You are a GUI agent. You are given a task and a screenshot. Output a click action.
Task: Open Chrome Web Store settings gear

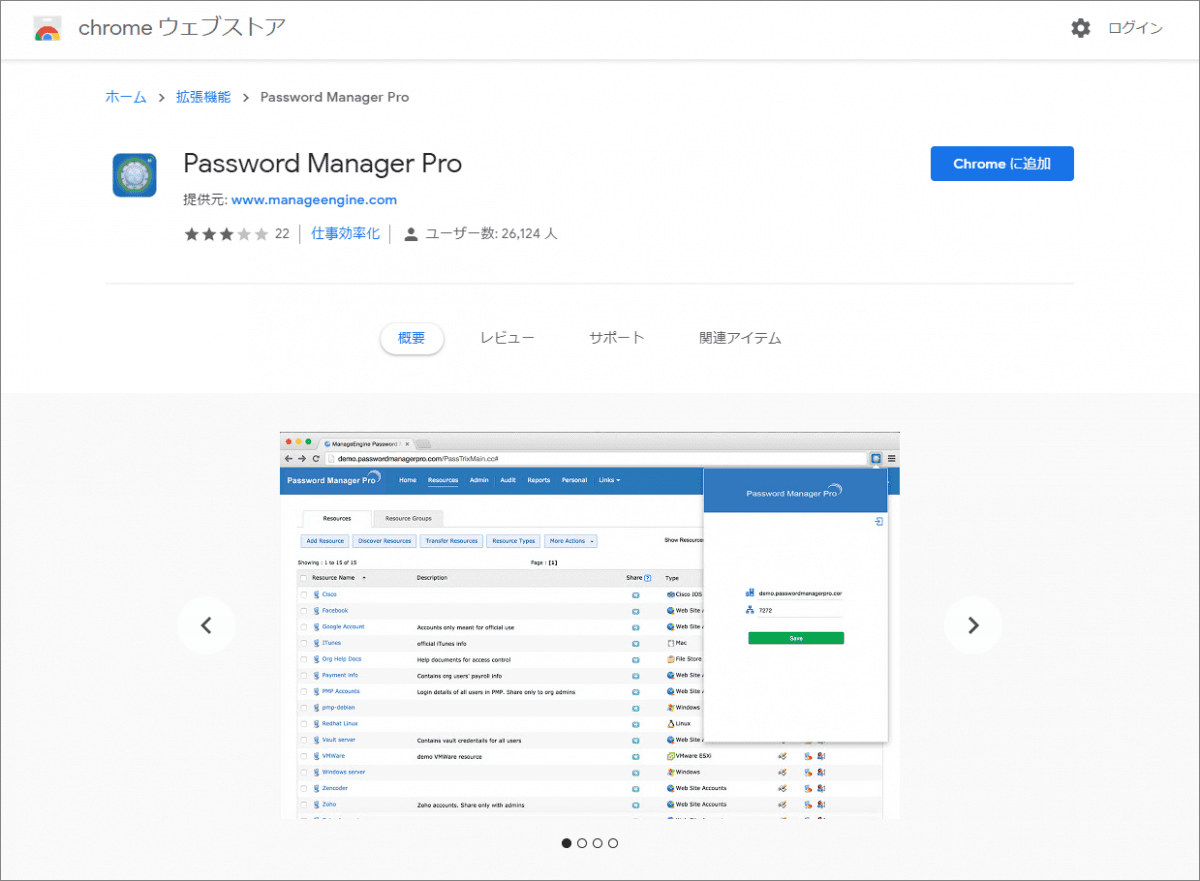pyautogui.click(x=1081, y=28)
